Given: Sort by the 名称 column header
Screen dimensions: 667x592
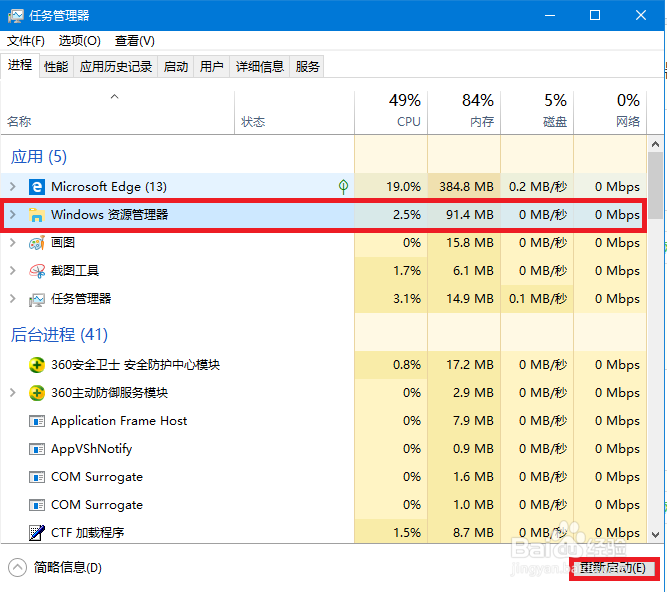Looking at the screenshot, I should coord(117,113).
